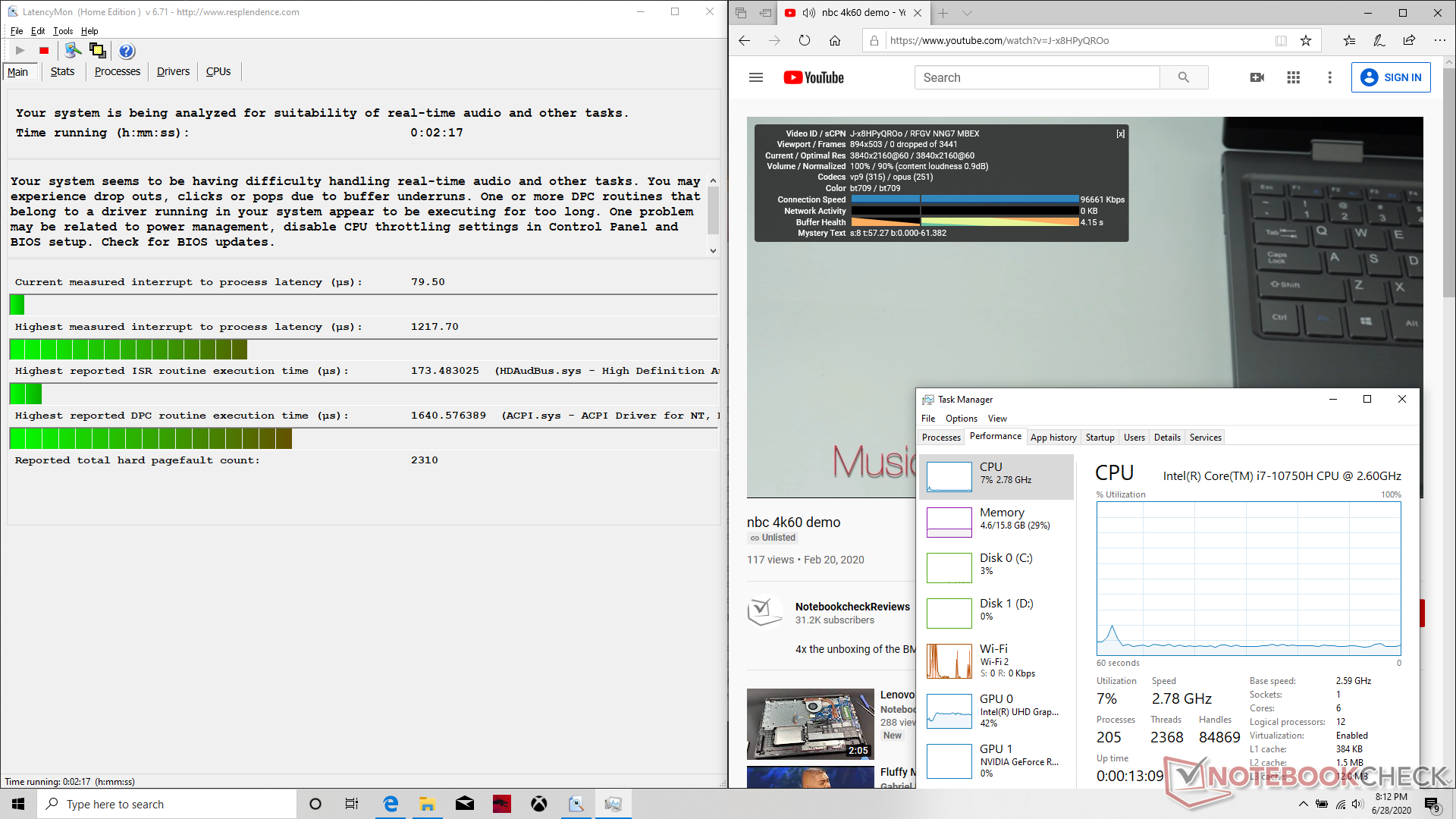Open NotebookcheckReviews channel link
1456x819 pixels.
click(852, 607)
